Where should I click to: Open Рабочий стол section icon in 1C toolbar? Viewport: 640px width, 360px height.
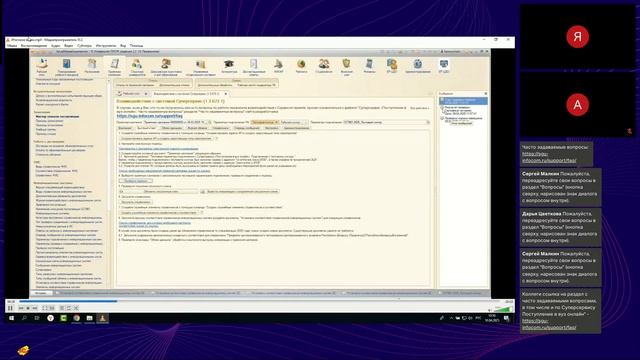pyautogui.click(x=42, y=66)
